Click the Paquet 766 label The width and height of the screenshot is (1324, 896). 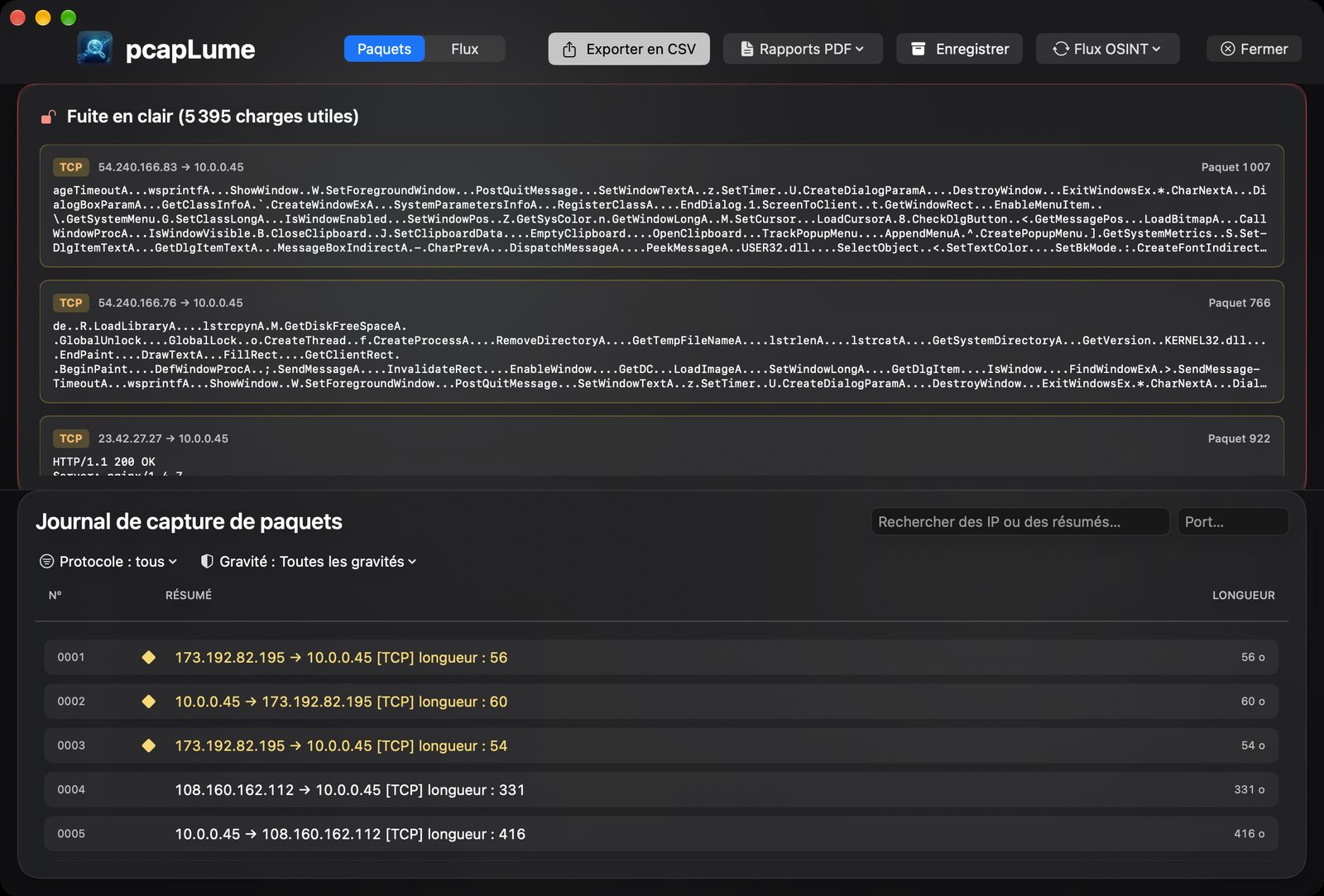point(1239,303)
